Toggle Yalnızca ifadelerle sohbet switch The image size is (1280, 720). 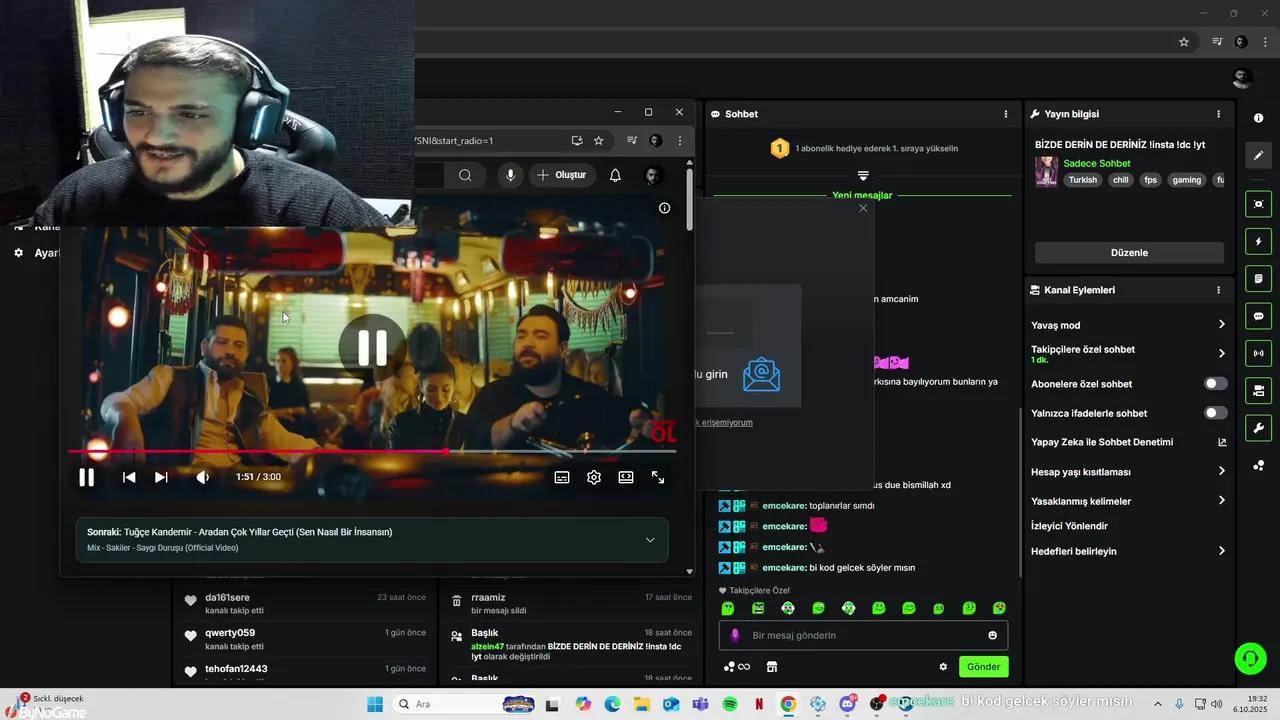coord(1215,413)
